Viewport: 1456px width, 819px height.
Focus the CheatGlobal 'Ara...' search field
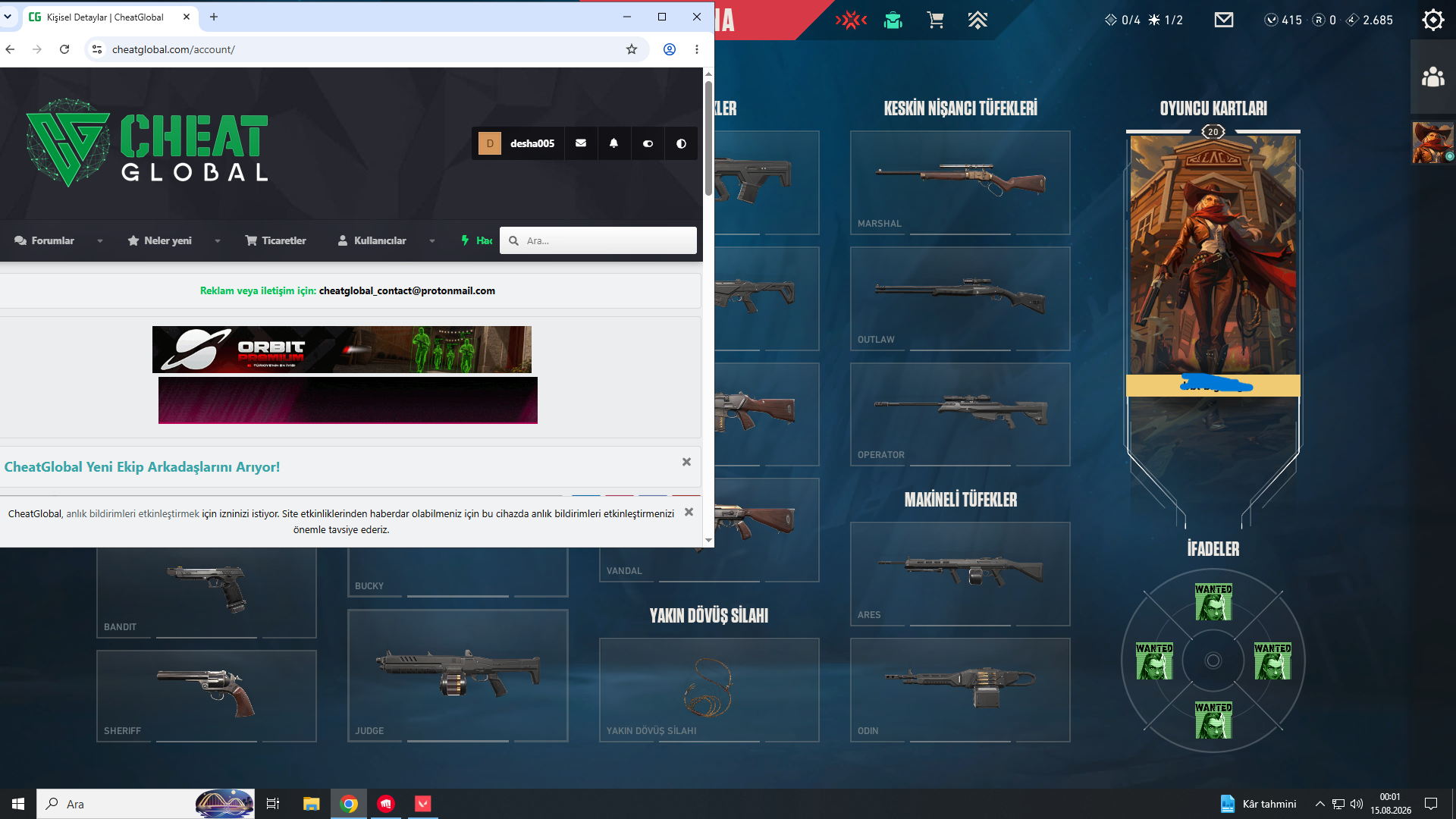click(598, 241)
